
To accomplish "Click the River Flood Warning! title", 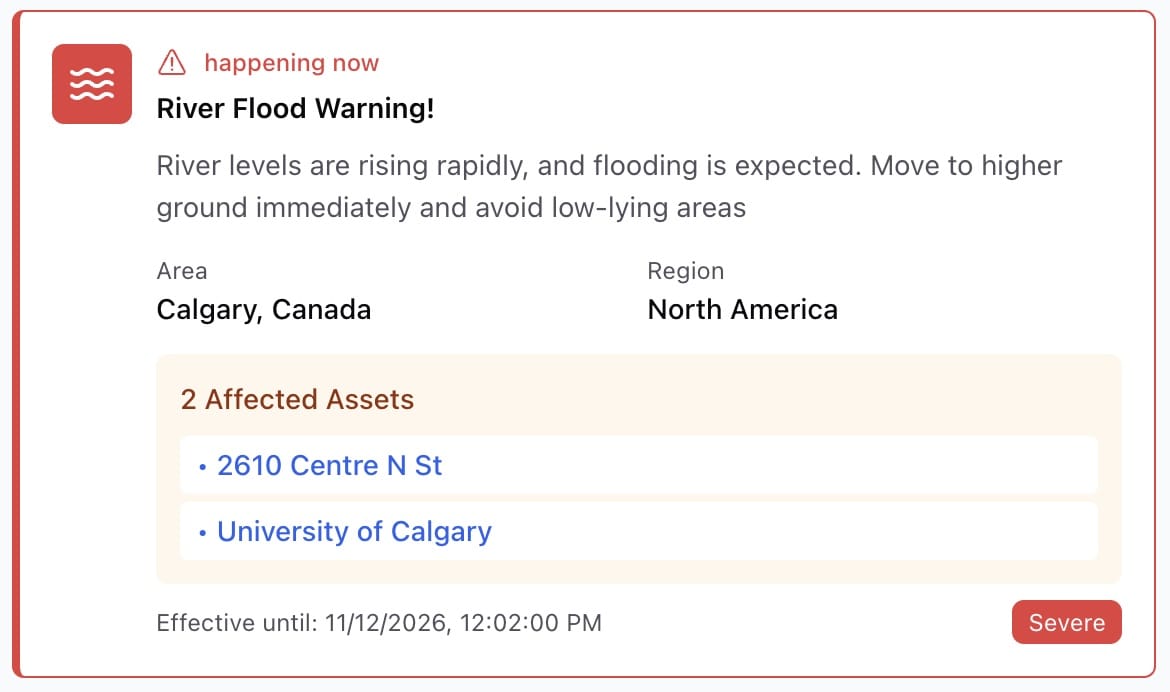I will click(295, 108).
